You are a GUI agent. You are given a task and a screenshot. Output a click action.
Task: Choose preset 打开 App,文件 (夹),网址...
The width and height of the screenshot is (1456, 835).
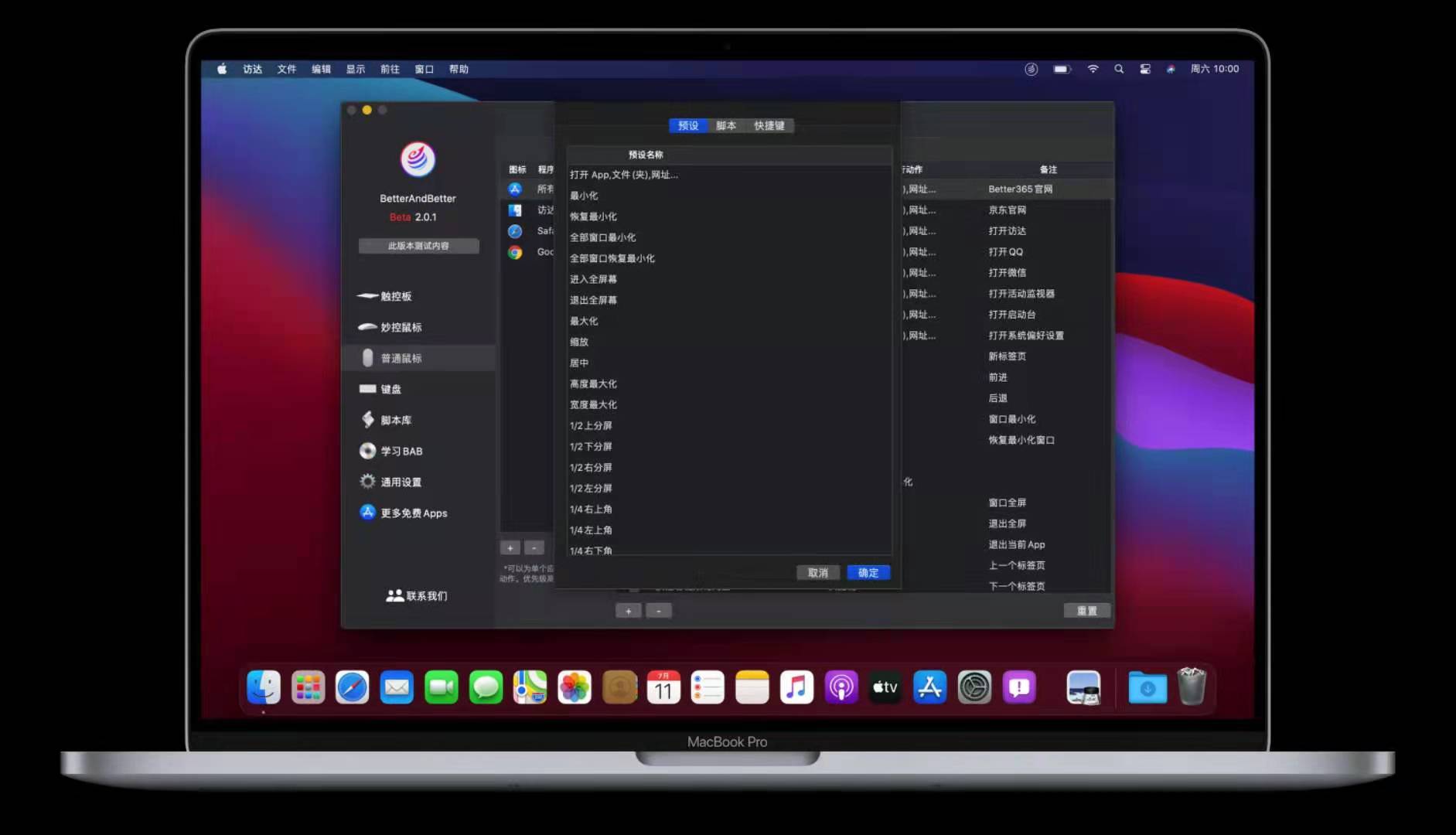pyautogui.click(x=729, y=175)
